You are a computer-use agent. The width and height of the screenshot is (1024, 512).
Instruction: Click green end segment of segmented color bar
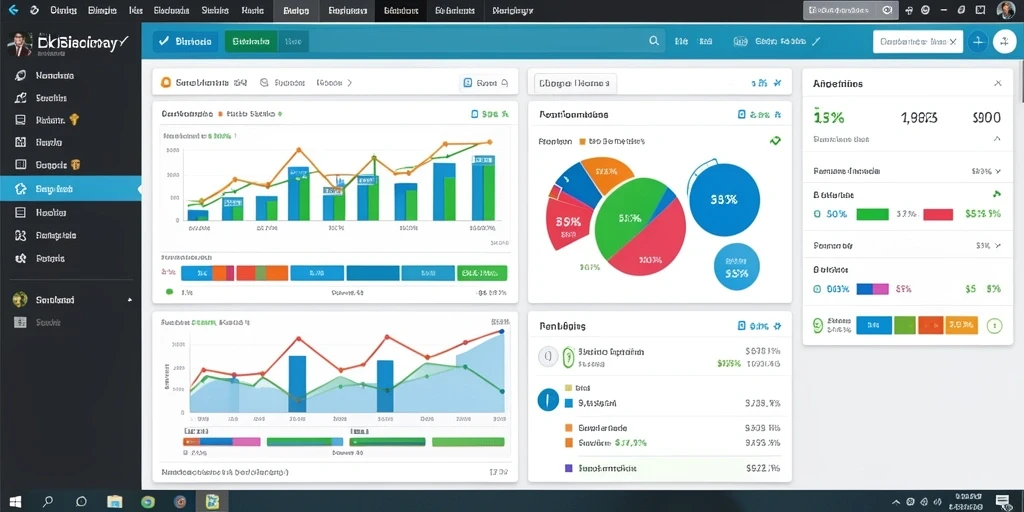click(482, 273)
